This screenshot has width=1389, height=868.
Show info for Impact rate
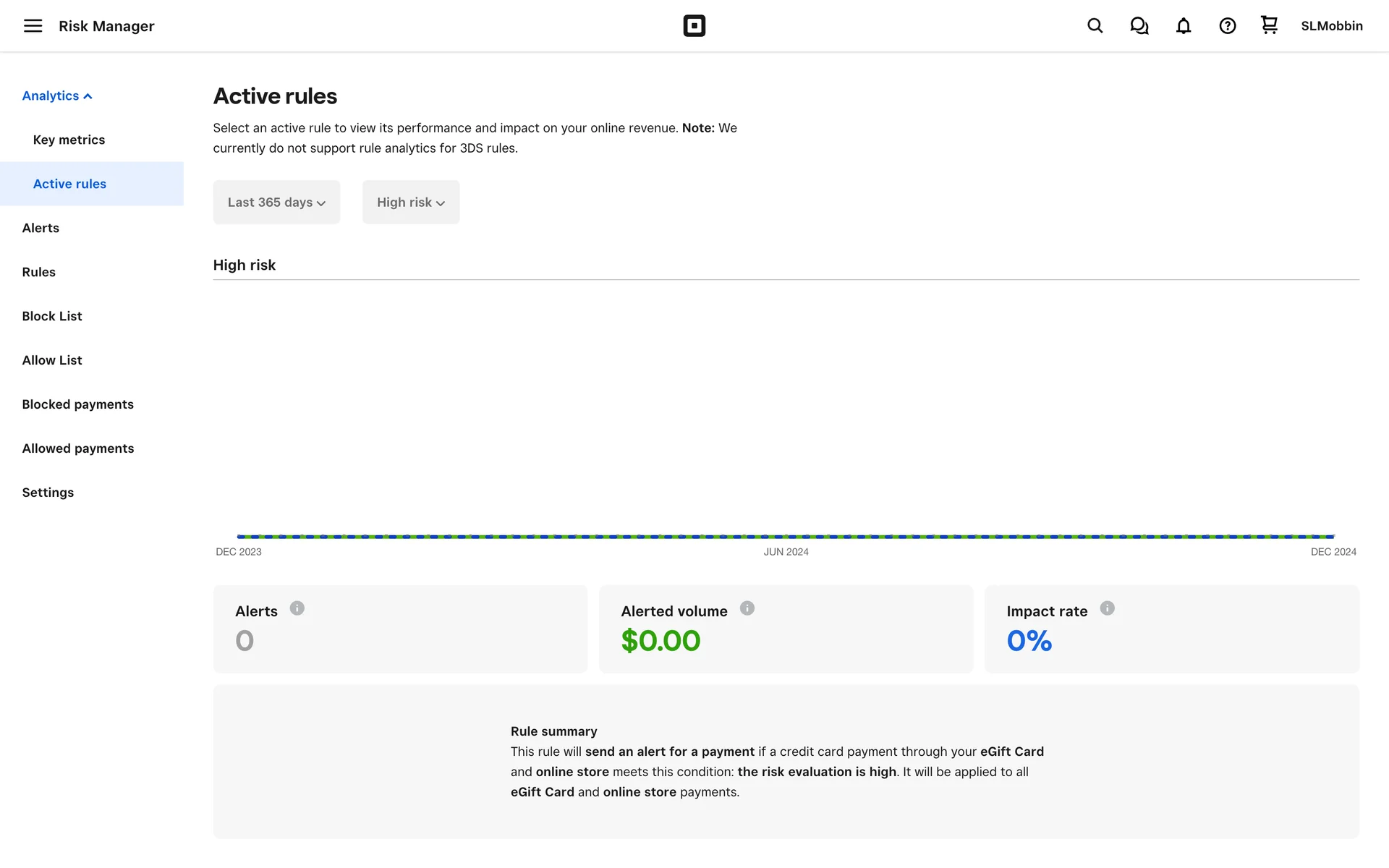pyautogui.click(x=1107, y=608)
